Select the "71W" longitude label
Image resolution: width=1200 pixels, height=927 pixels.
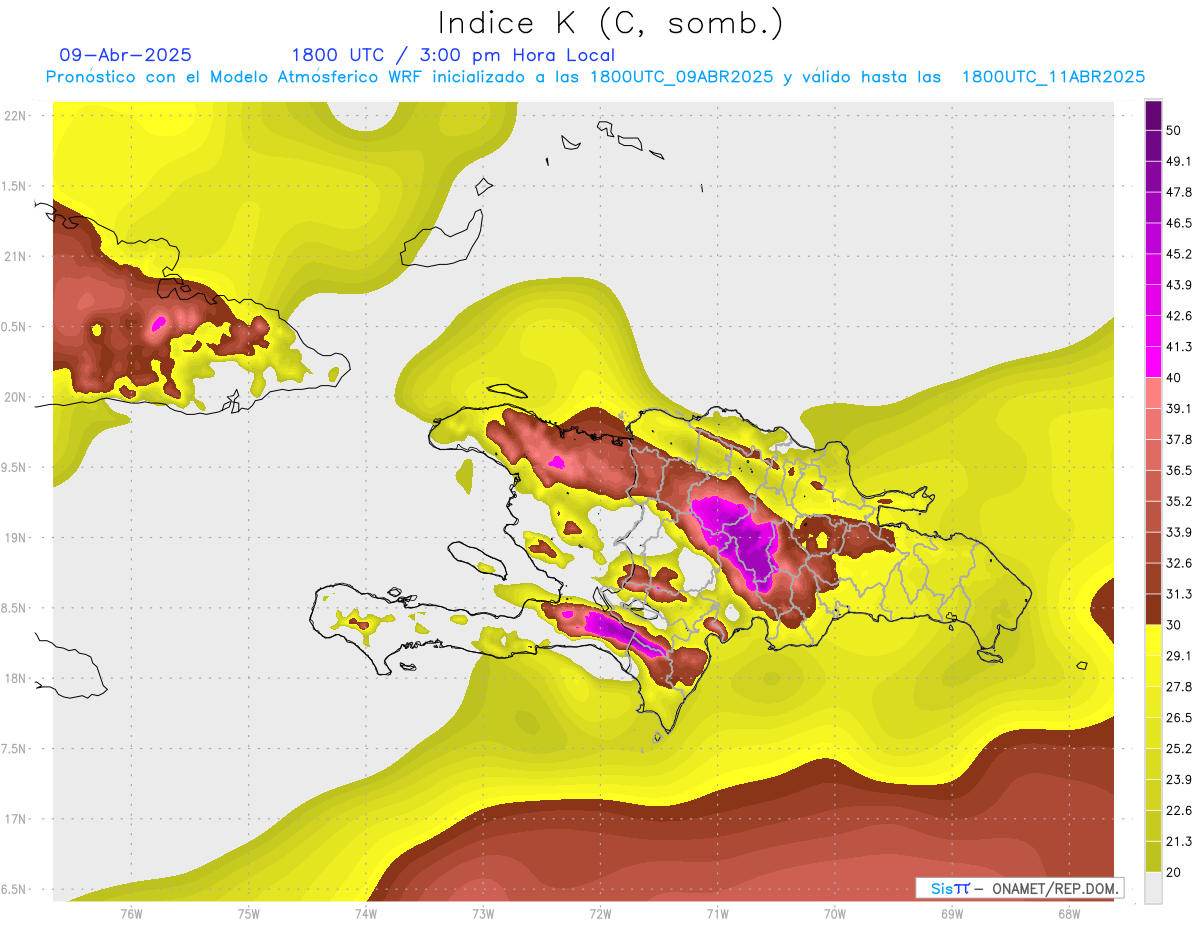coord(717,913)
